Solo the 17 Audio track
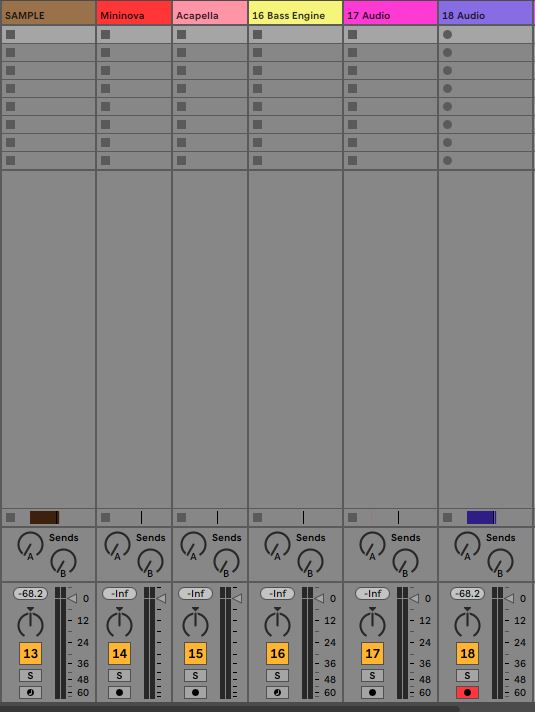Screen dimensions: 535x712 [x=372, y=675]
